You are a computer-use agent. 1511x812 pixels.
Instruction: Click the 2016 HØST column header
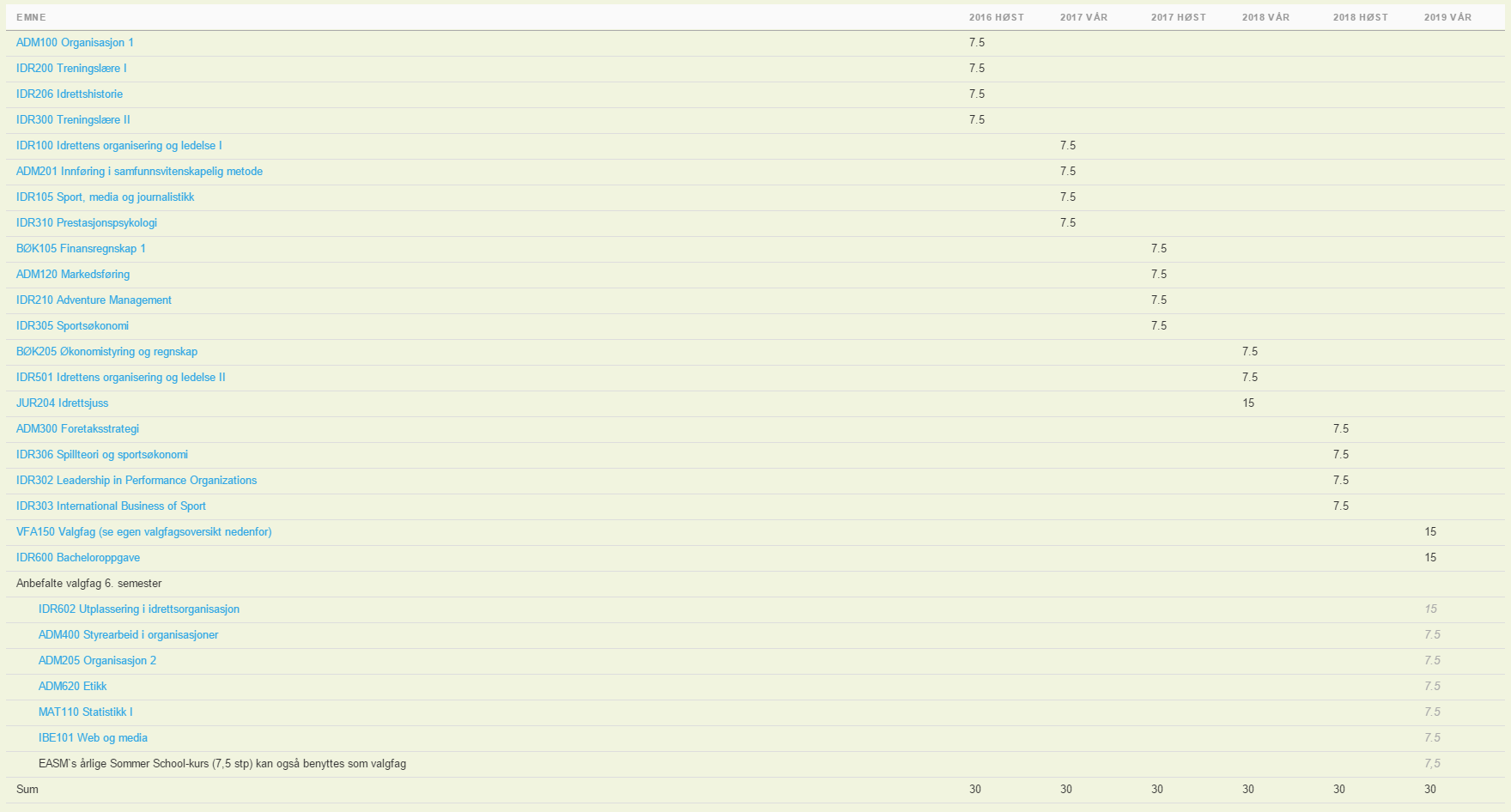click(996, 17)
